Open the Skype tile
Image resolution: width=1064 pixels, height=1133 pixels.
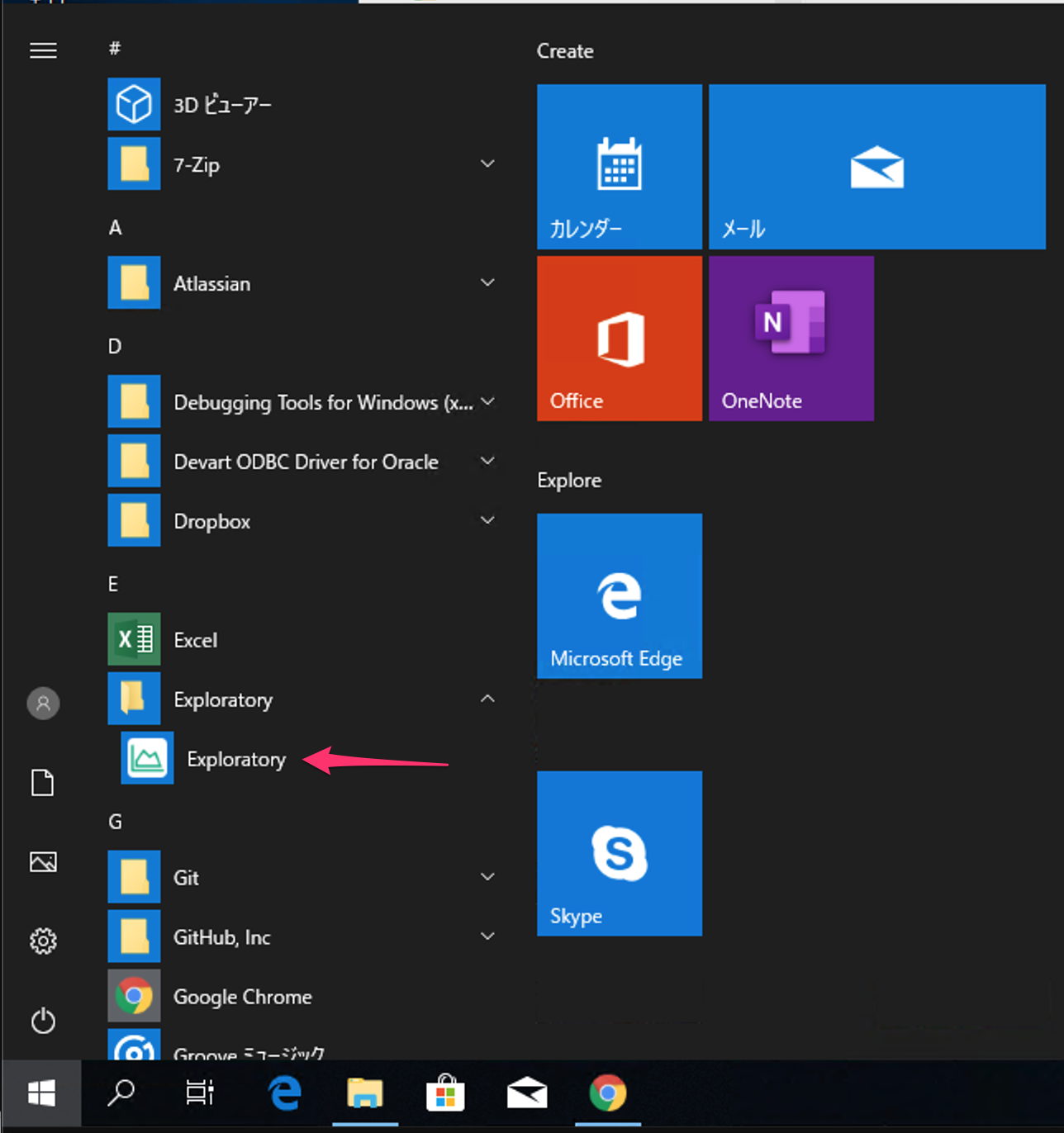coord(620,854)
